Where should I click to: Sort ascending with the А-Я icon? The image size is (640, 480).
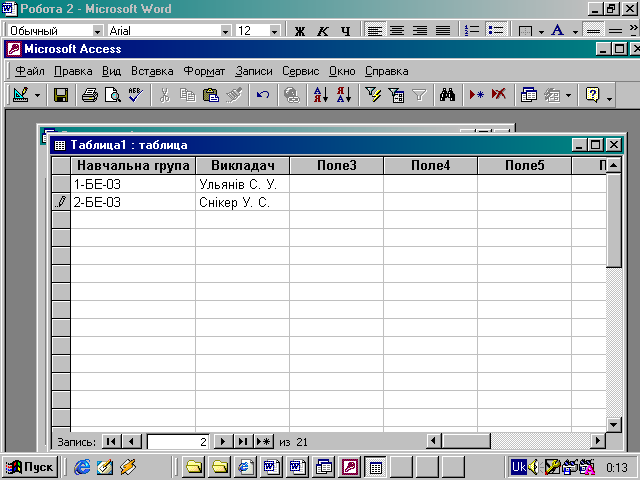coord(321,95)
